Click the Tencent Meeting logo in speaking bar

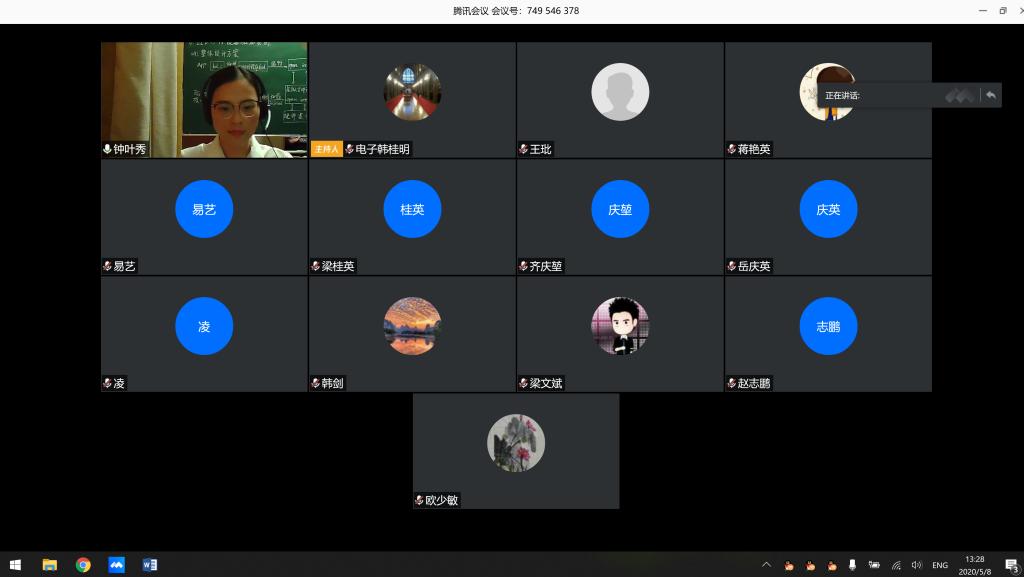pyautogui.click(x=960, y=95)
